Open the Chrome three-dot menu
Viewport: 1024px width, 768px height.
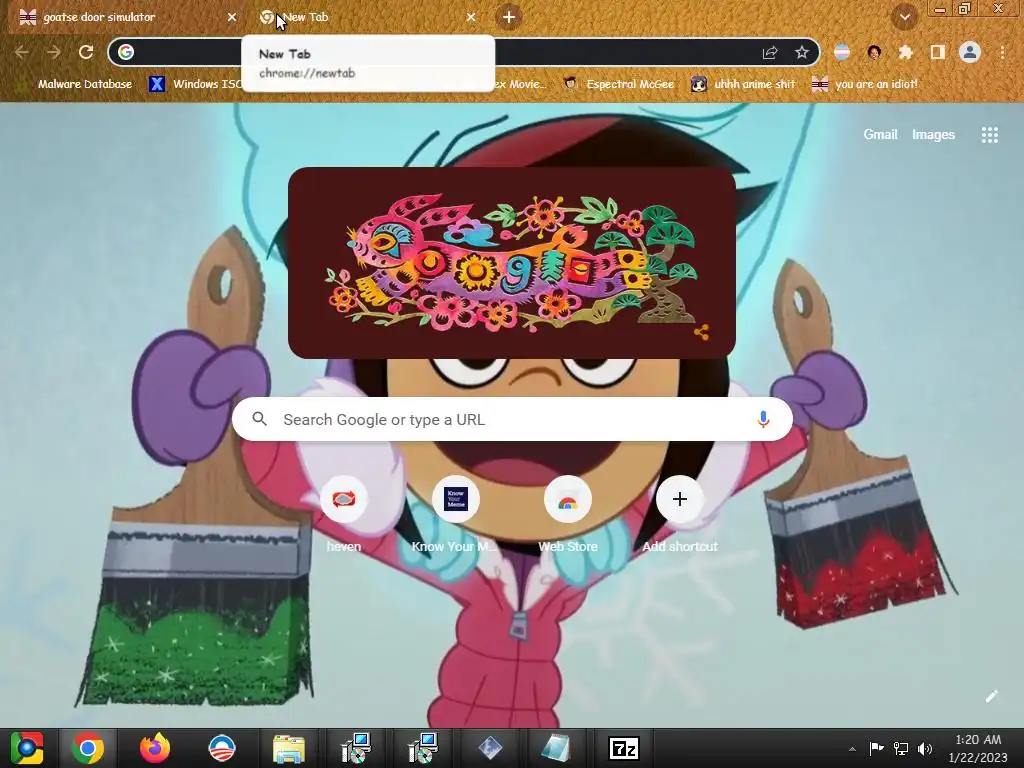(1002, 52)
